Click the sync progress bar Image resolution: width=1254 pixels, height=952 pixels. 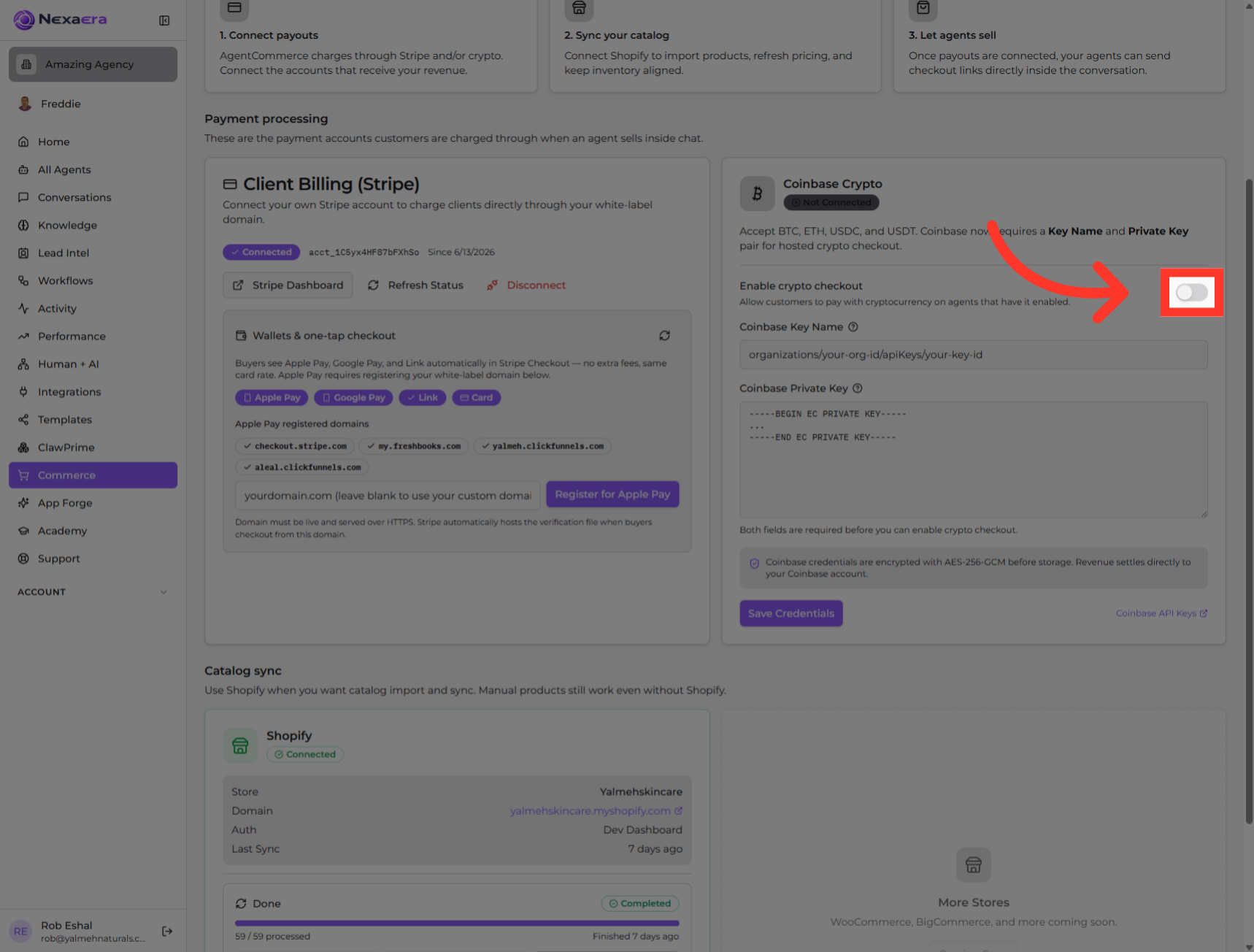(x=457, y=923)
